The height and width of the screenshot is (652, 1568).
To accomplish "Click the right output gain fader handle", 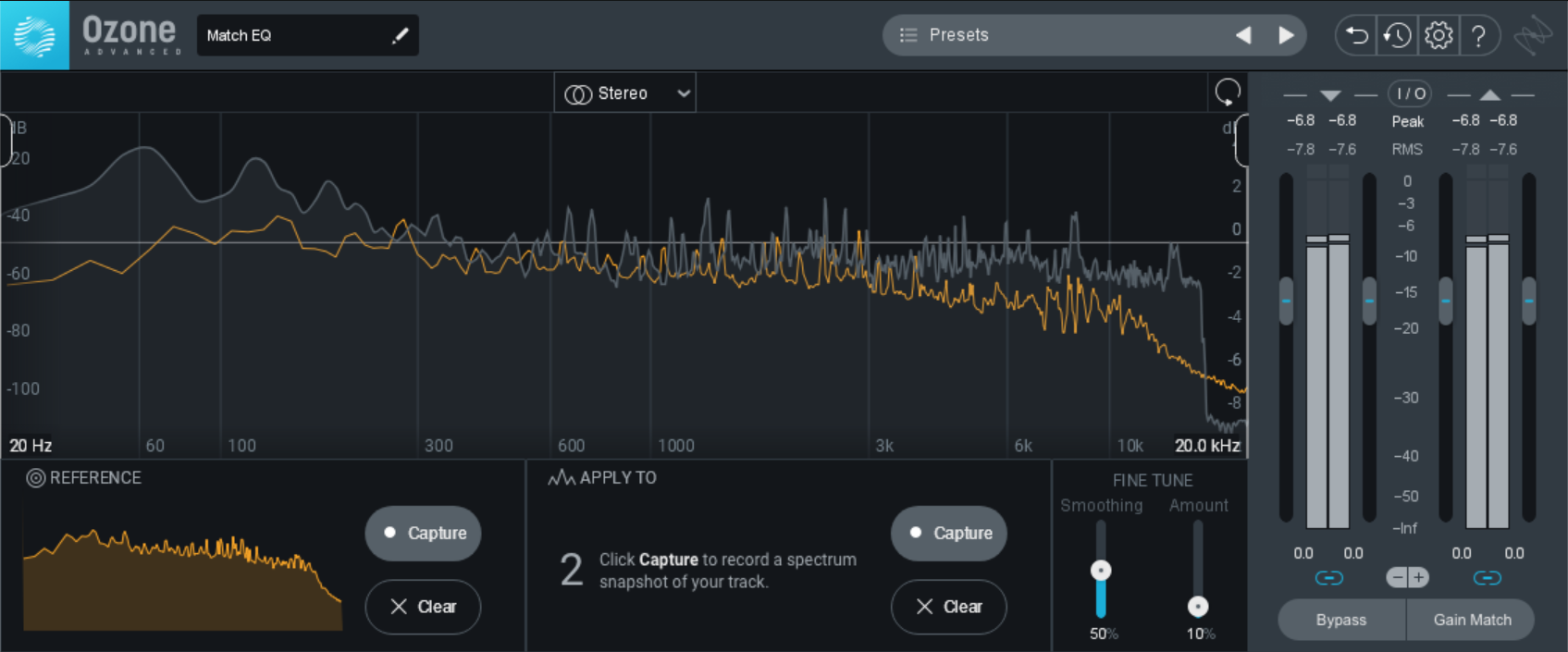I will pyautogui.click(x=1529, y=301).
